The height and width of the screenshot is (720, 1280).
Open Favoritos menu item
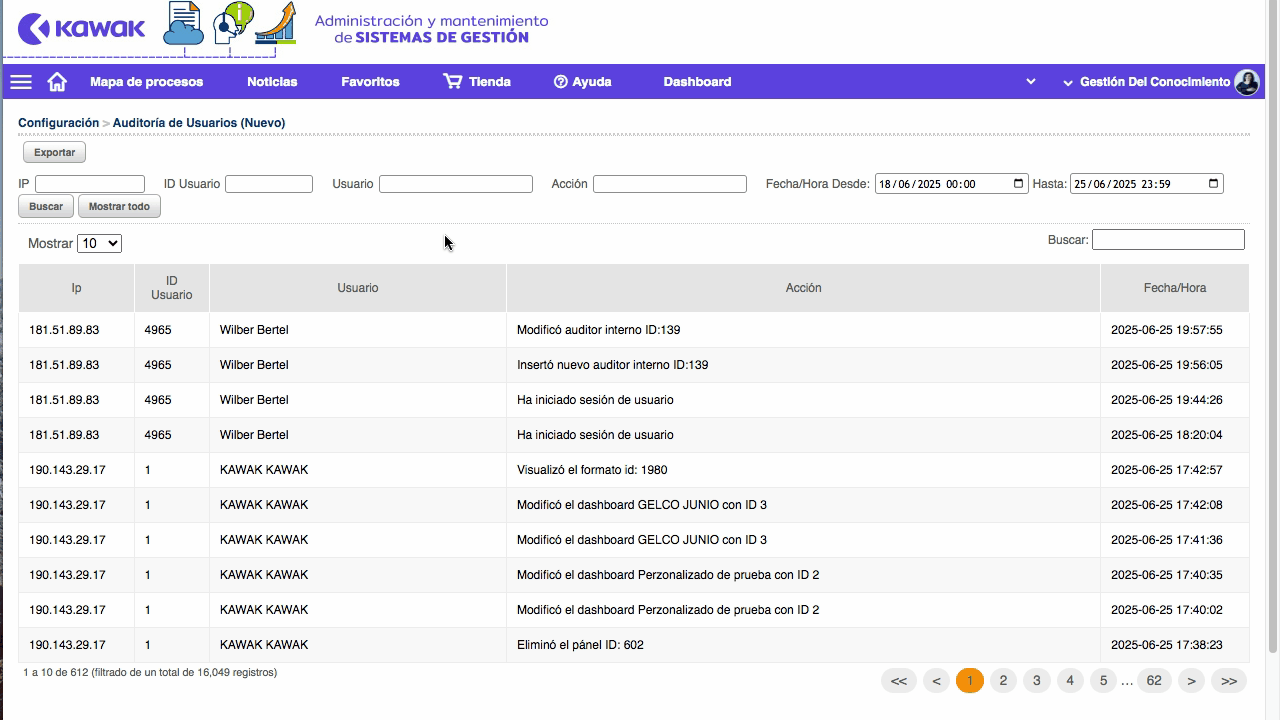(x=370, y=82)
